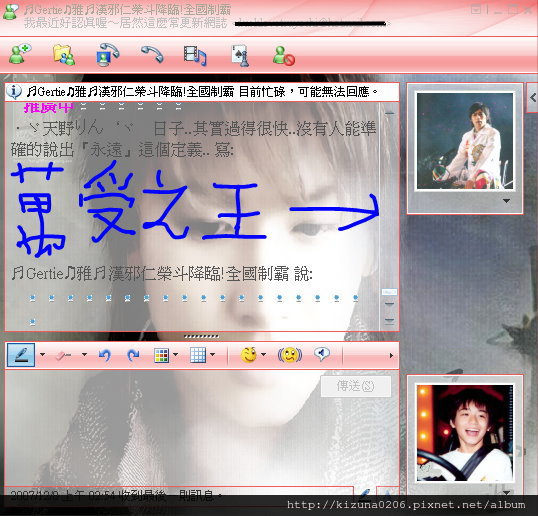Redo the ink stroke
The image size is (538, 516).
tap(133, 355)
